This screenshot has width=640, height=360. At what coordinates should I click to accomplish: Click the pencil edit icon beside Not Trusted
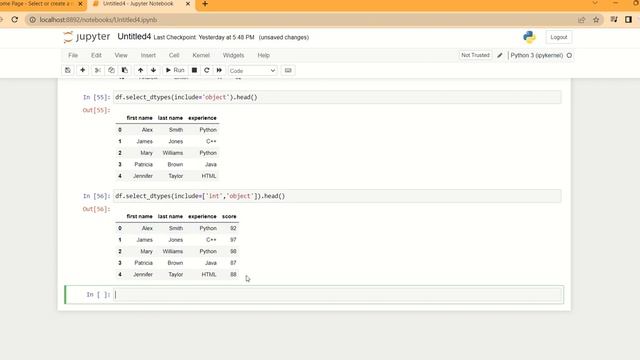(x=500, y=55)
